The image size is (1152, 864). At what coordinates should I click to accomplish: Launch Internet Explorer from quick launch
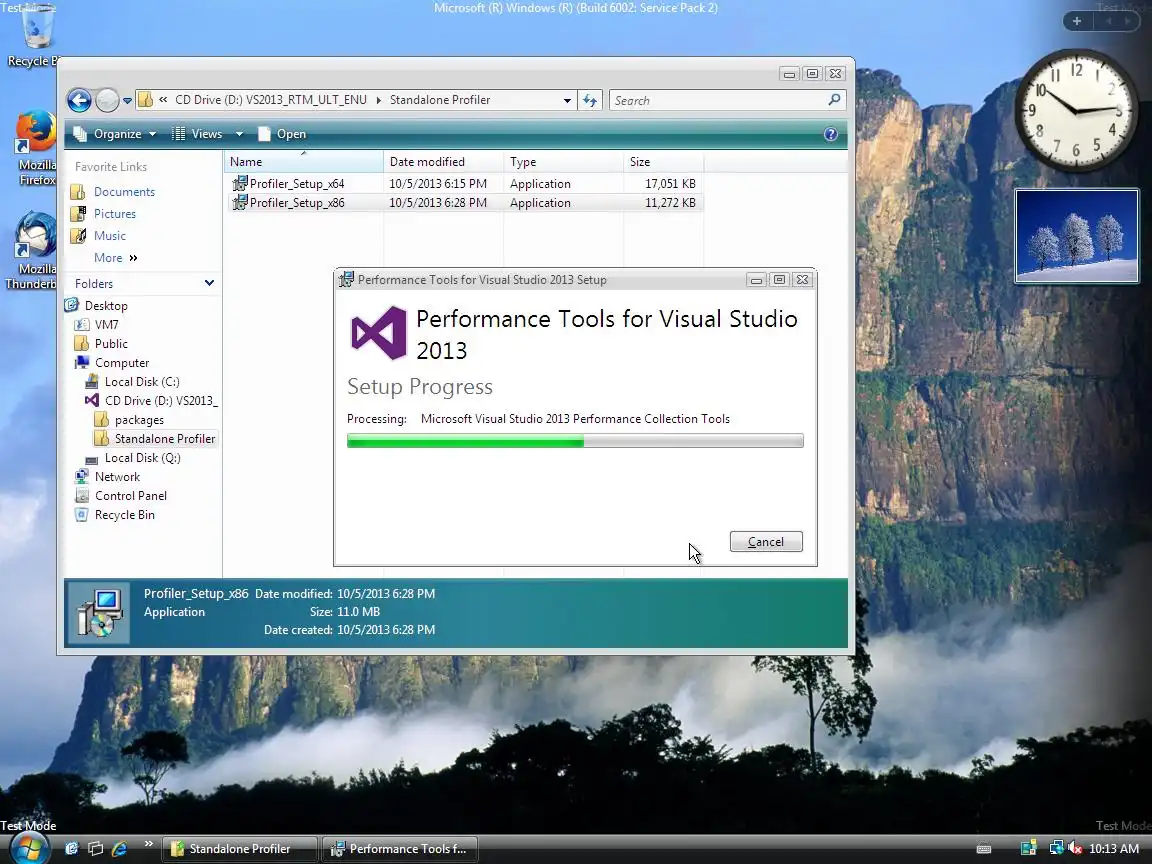pos(120,849)
